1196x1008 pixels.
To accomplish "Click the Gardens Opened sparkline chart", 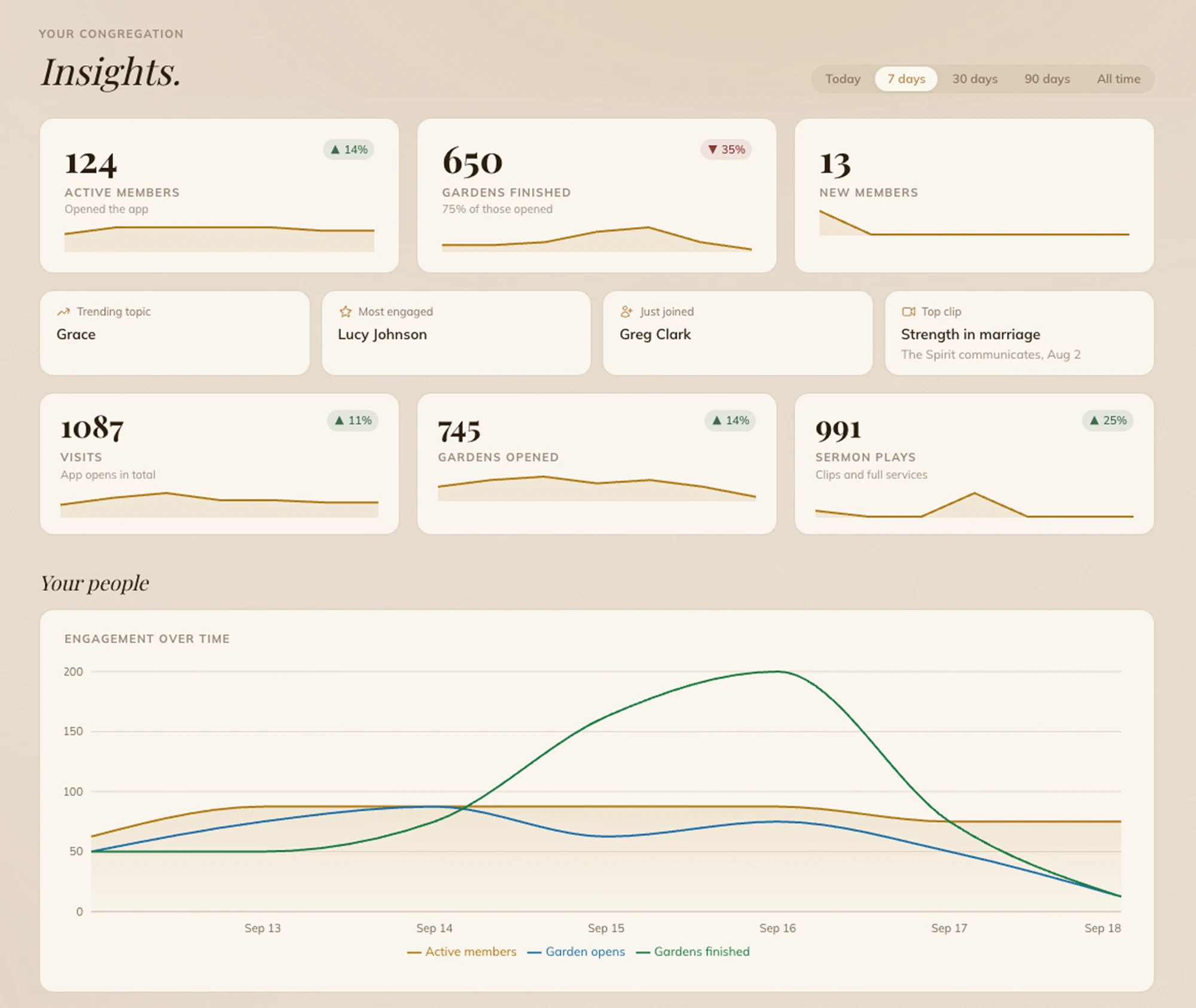I will 597,488.
